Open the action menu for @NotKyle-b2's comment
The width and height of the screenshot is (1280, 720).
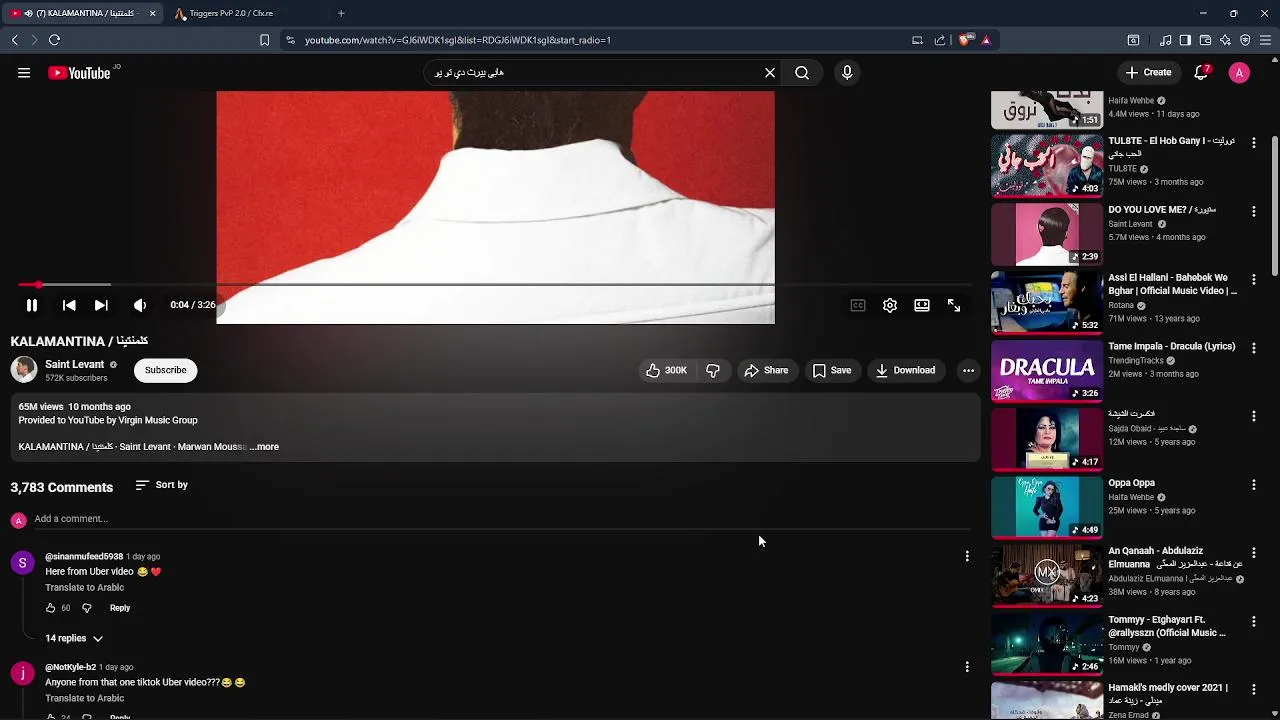point(967,667)
